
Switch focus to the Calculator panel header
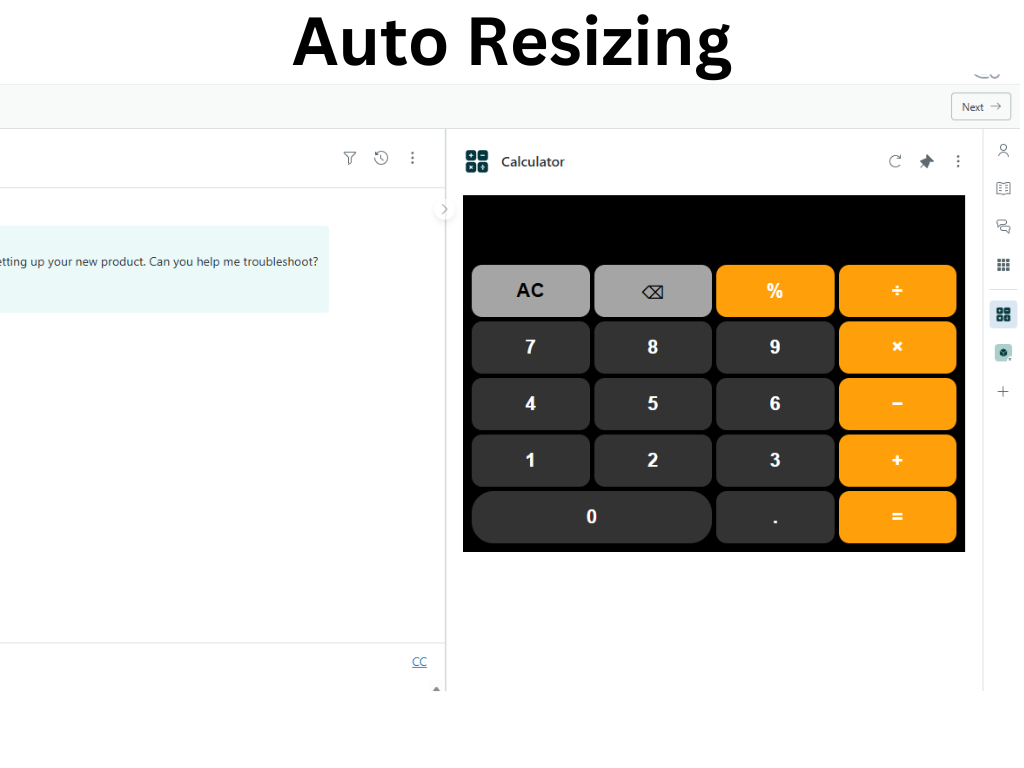coord(532,161)
